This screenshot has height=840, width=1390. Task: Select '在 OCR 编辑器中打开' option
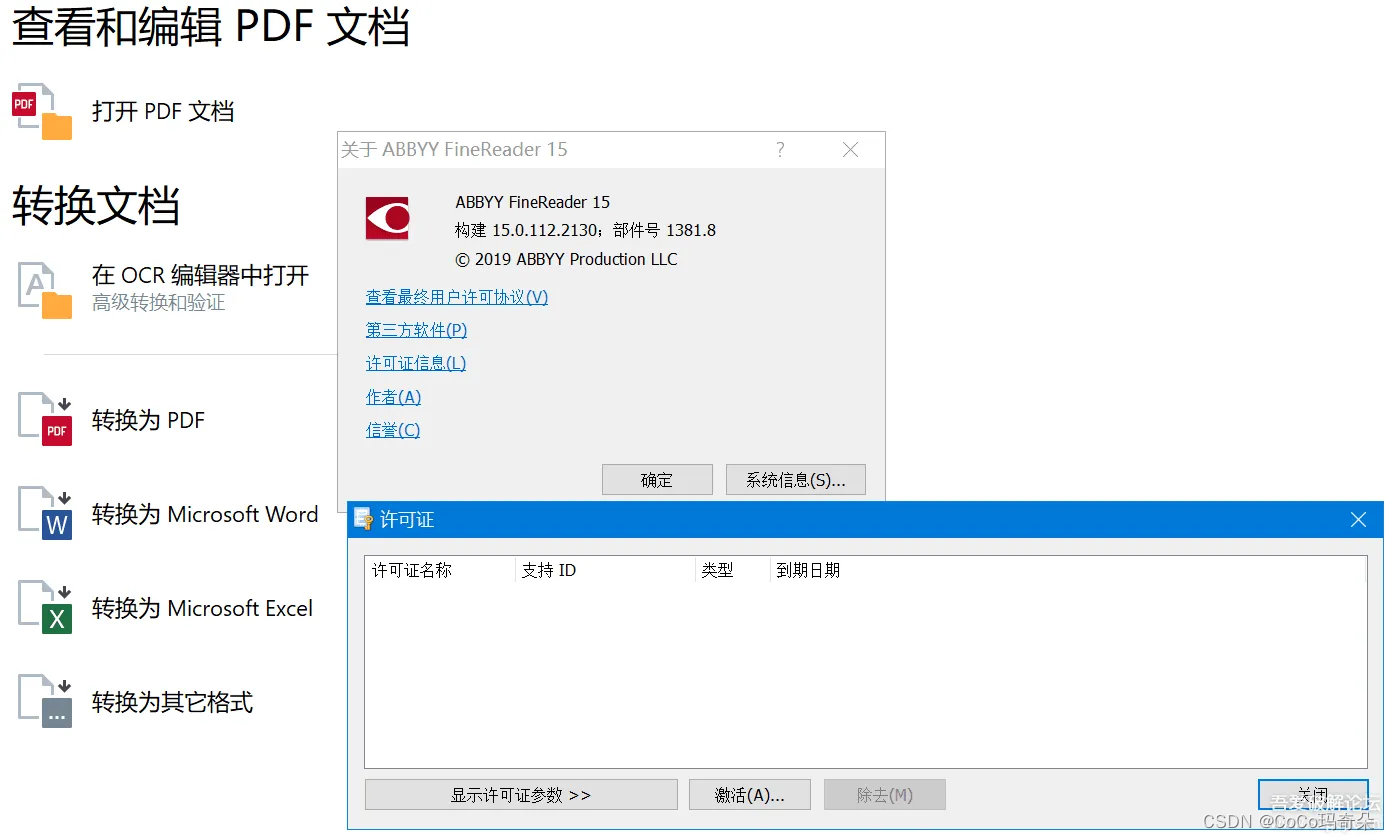(200, 275)
